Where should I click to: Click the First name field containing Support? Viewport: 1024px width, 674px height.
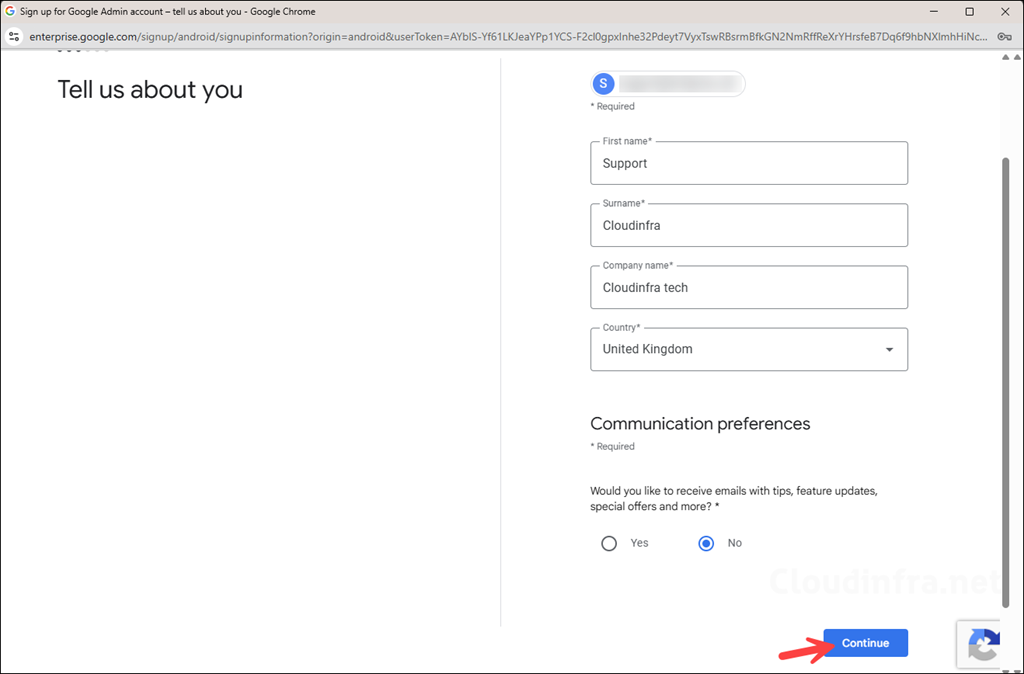(x=749, y=163)
